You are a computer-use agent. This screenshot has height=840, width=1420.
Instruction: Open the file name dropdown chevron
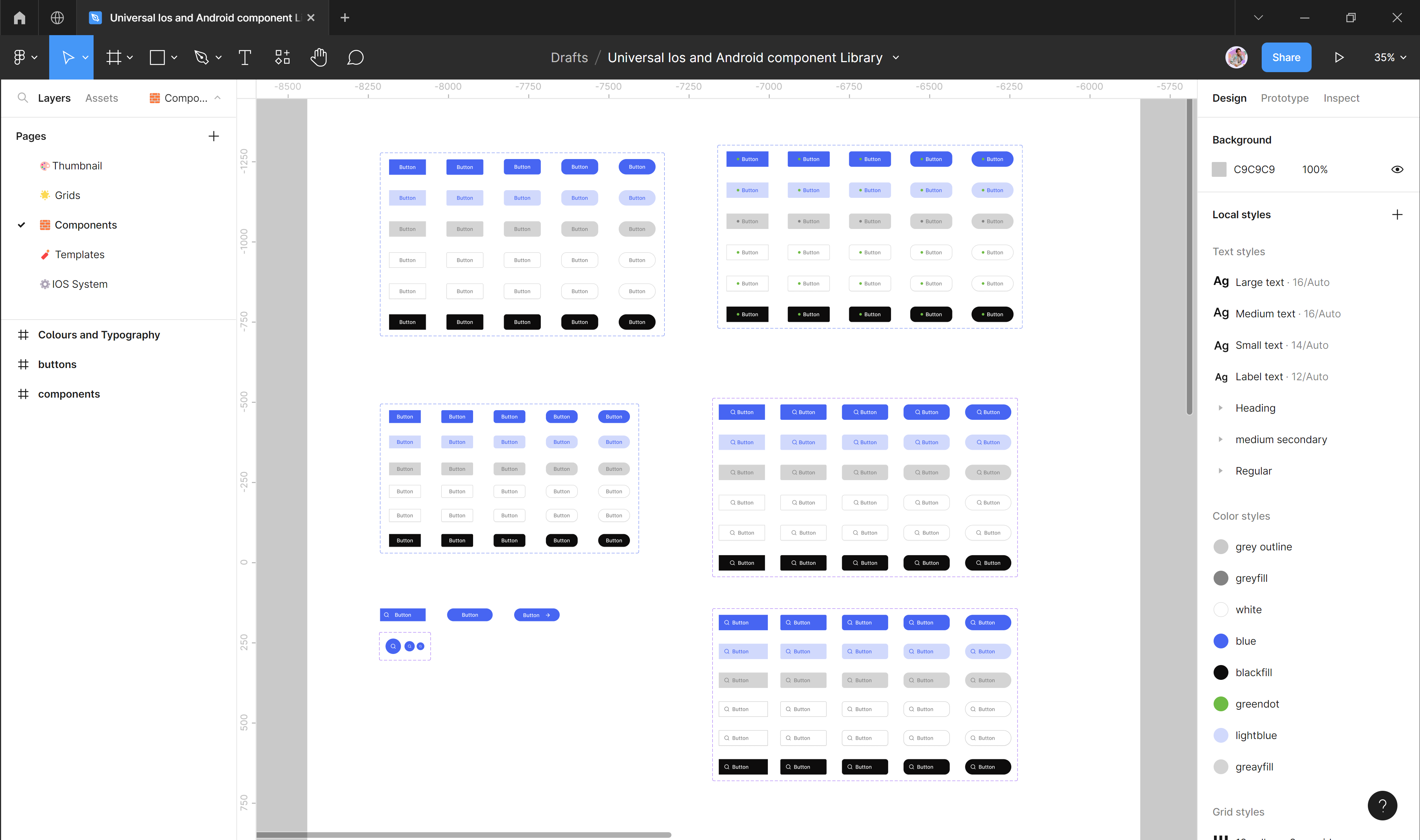896,57
